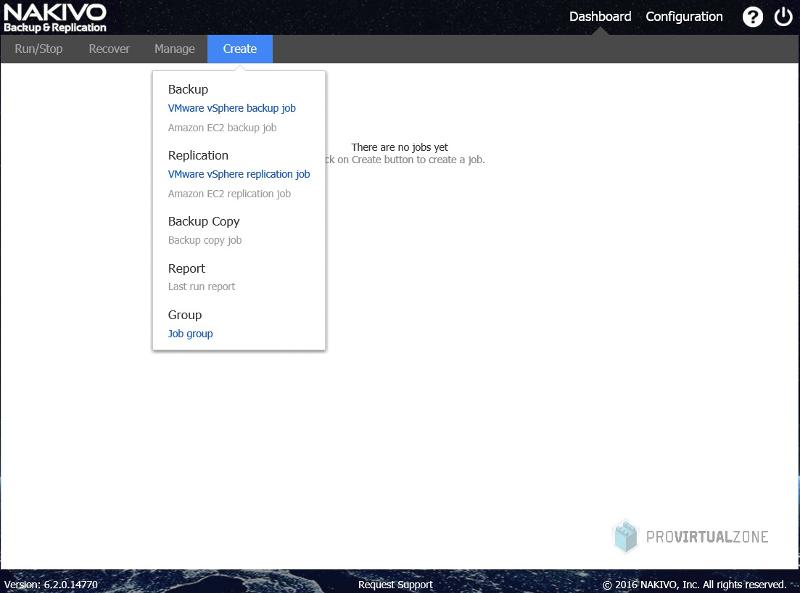Click the Replication section heading
Image resolution: width=800 pixels, height=593 pixels.
point(198,155)
